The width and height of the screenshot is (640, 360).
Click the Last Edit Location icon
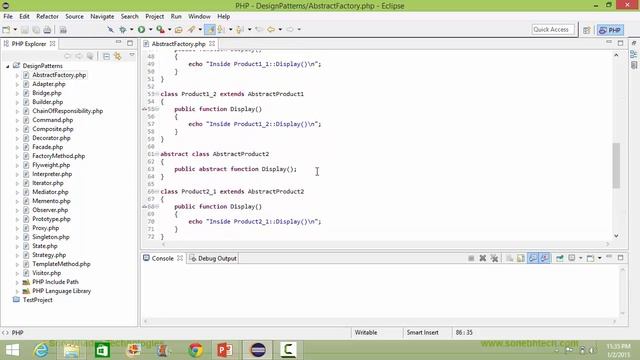[x=259, y=29]
